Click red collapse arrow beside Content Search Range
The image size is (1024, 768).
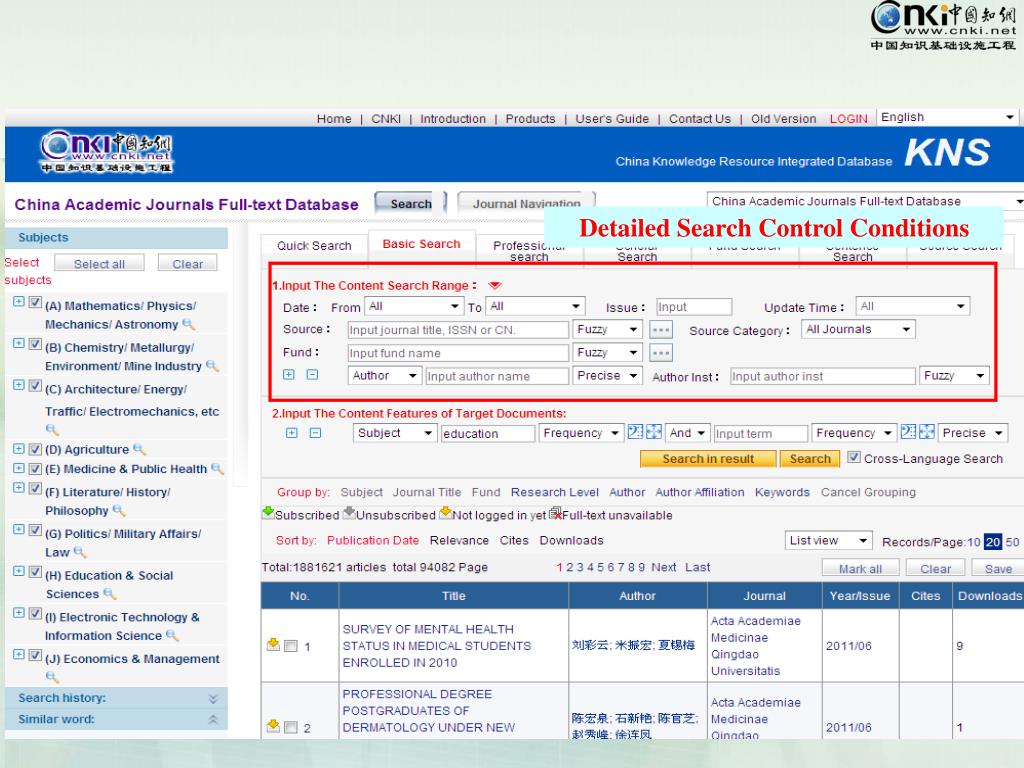pos(494,285)
